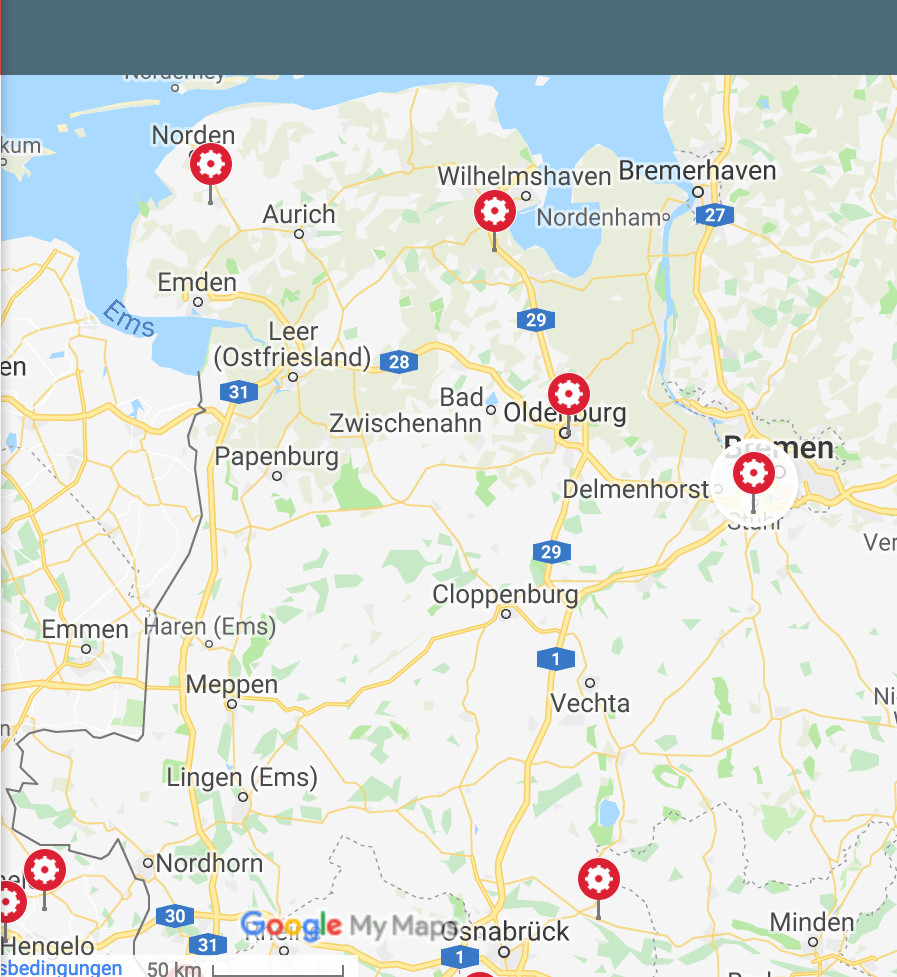Select the gear marker northeast of Osnabrück
The image size is (897, 977).
599,880
